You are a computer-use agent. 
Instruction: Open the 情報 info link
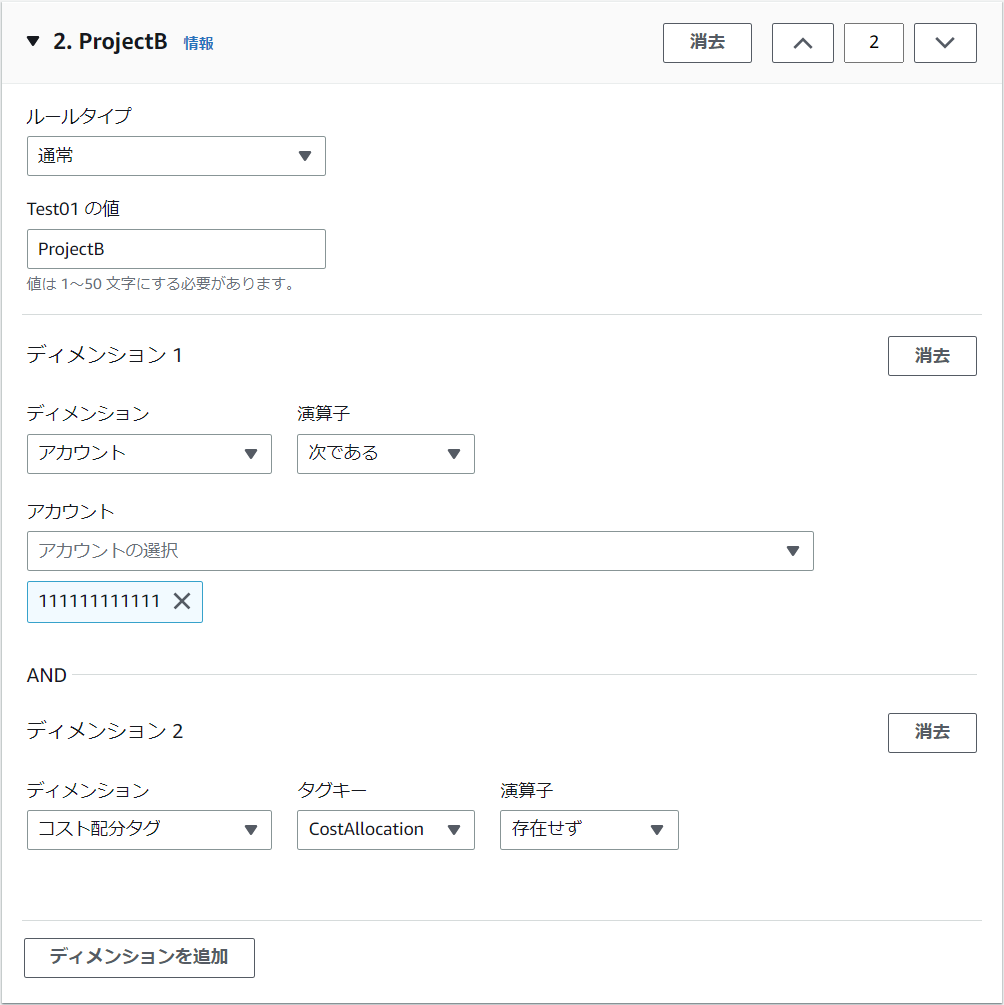(x=198, y=43)
